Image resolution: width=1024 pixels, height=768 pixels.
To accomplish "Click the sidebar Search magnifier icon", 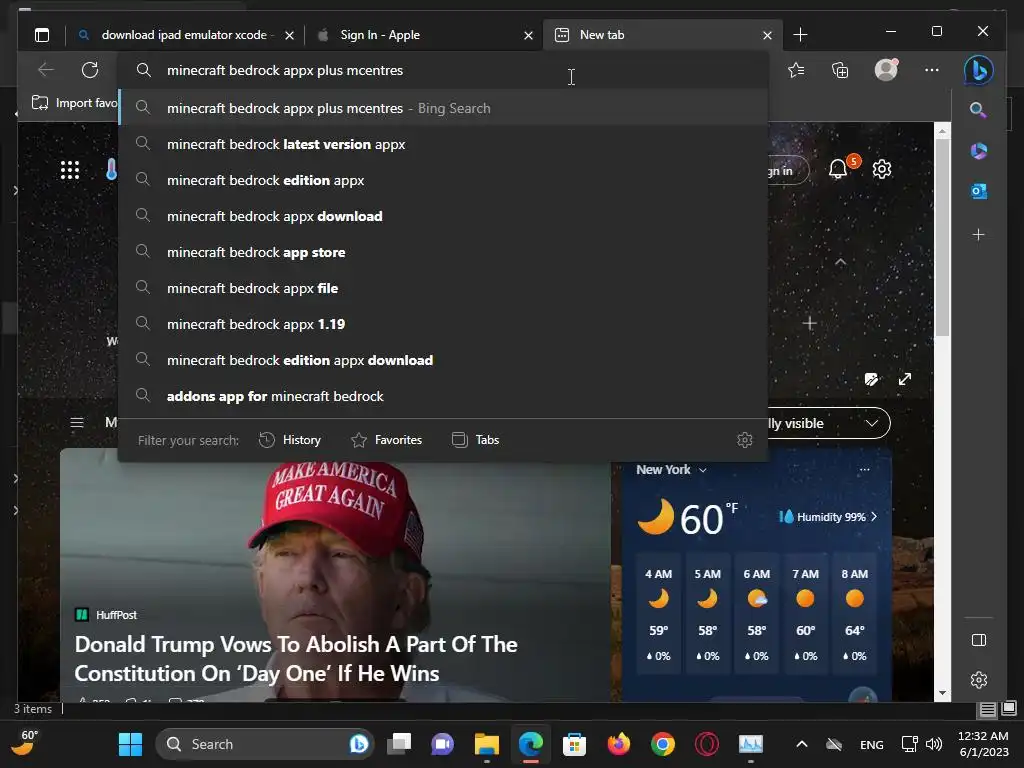I will 978,110.
